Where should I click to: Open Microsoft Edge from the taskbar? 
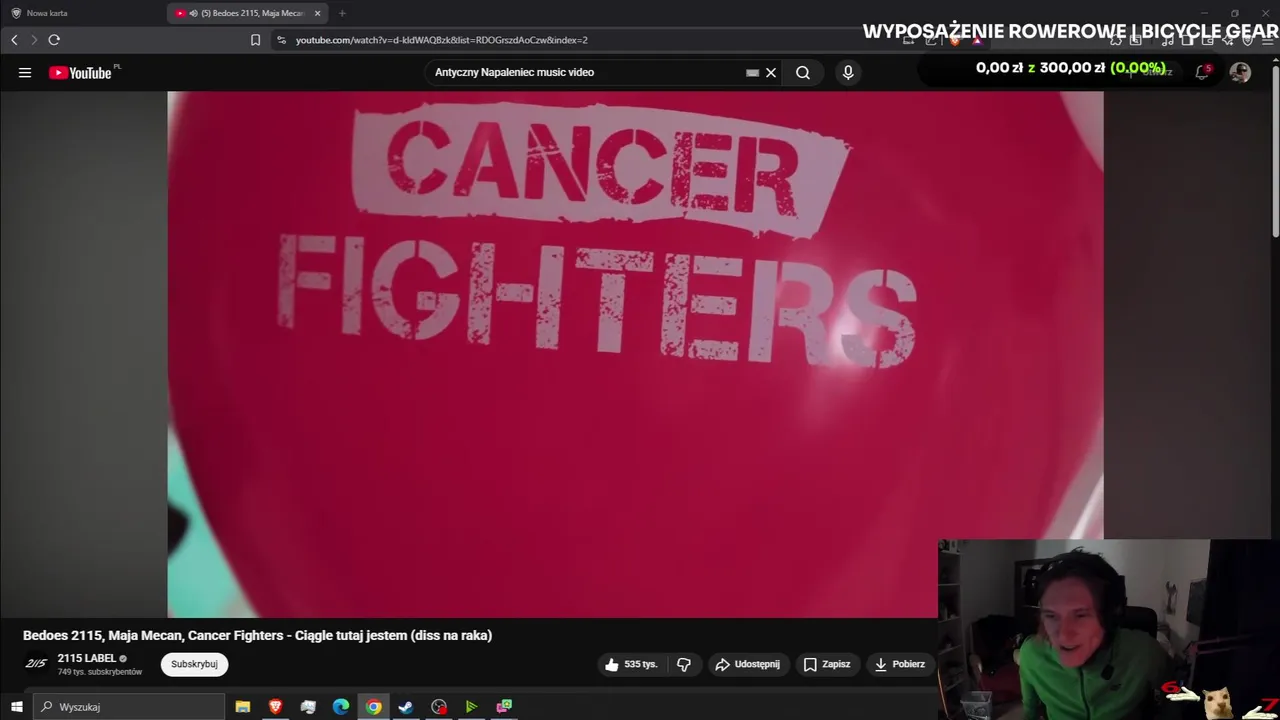point(341,707)
